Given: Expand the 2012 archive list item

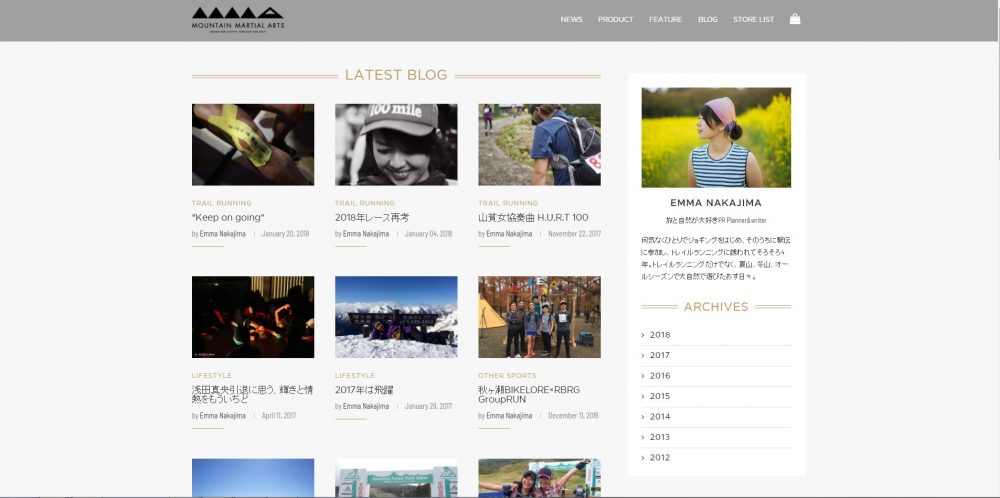Looking at the screenshot, I should point(660,457).
